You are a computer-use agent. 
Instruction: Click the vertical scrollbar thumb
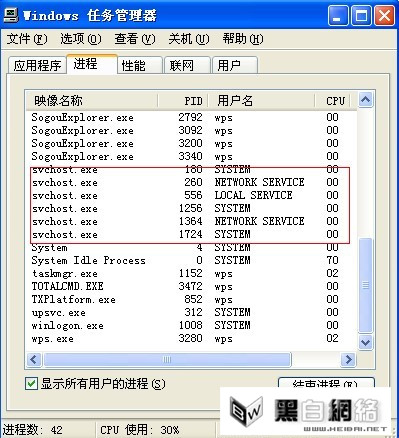[366, 285]
